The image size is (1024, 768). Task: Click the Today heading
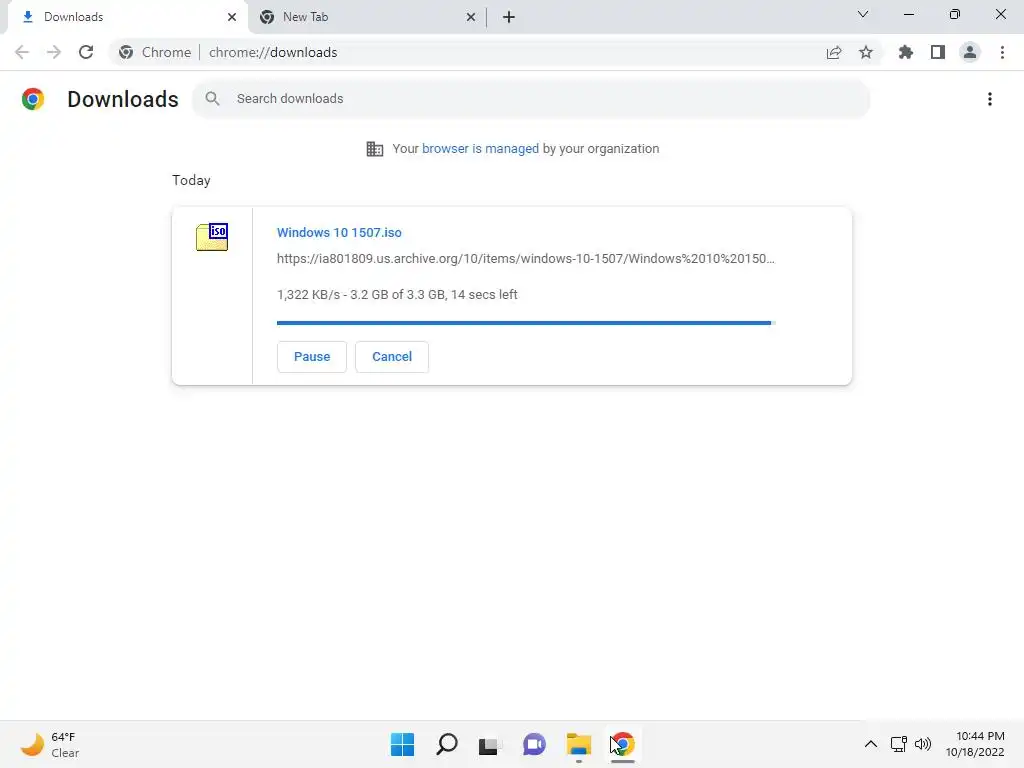(x=191, y=180)
